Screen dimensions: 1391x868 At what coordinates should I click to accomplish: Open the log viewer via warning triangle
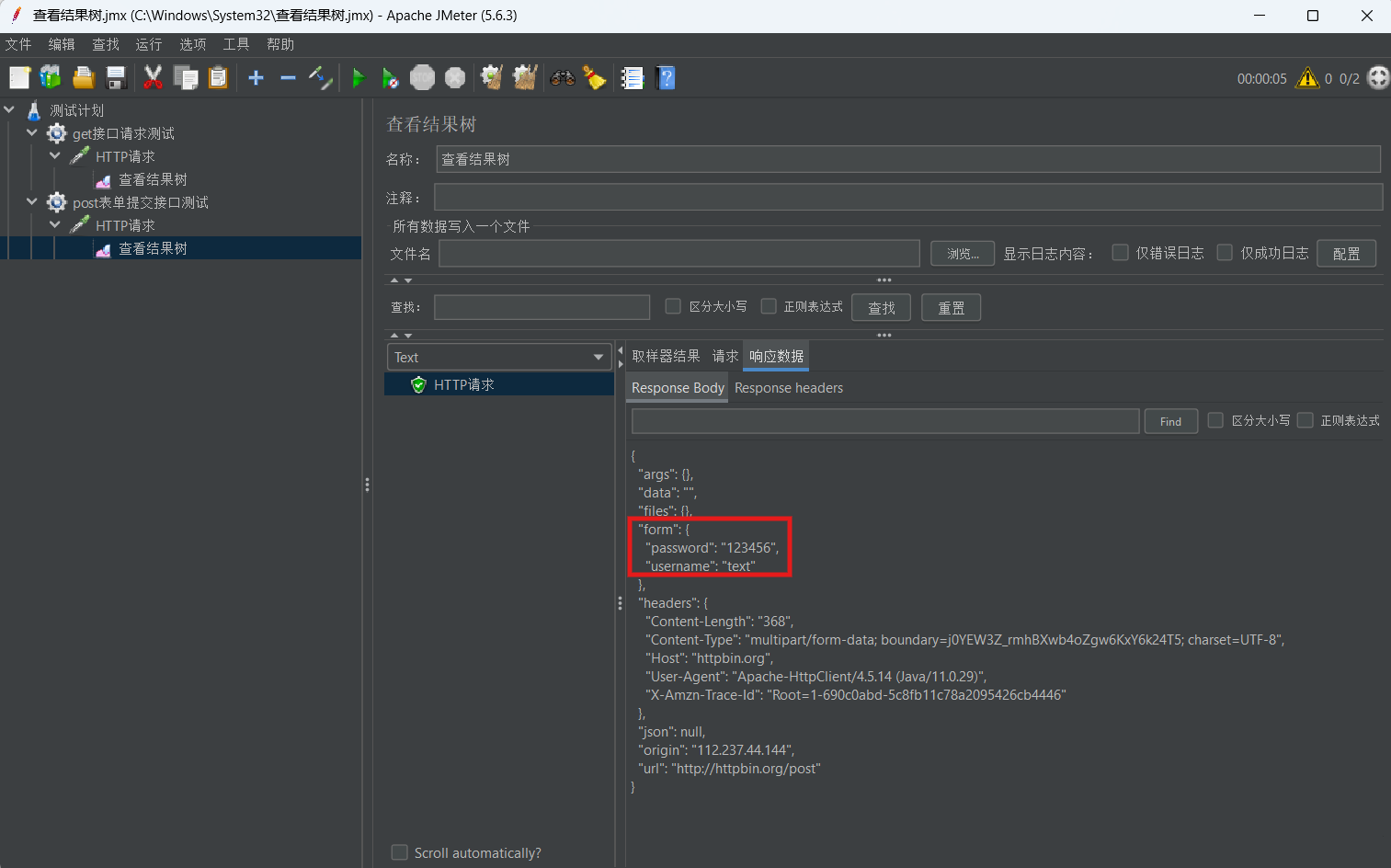[1306, 78]
